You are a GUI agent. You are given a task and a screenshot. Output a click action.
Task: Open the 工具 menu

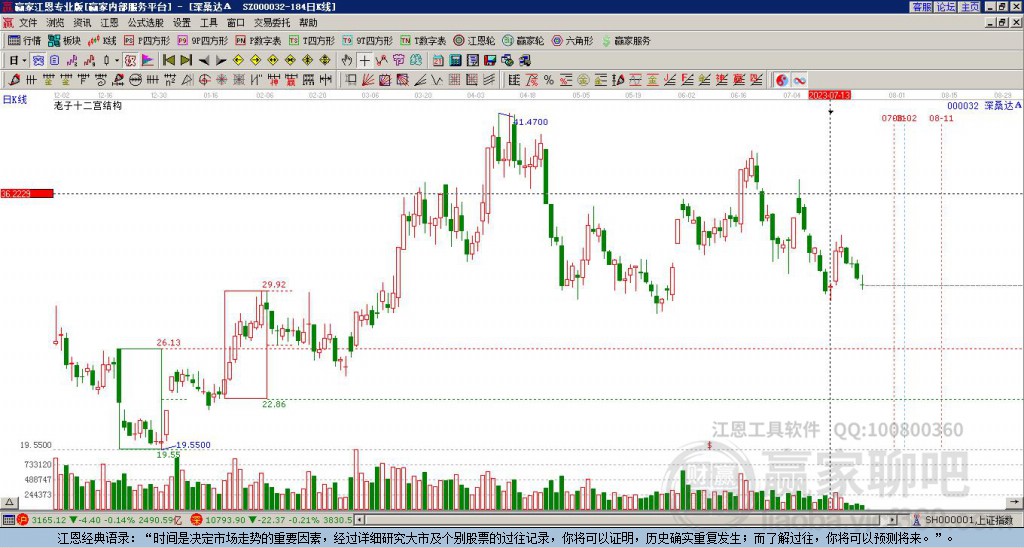coord(208,23)
